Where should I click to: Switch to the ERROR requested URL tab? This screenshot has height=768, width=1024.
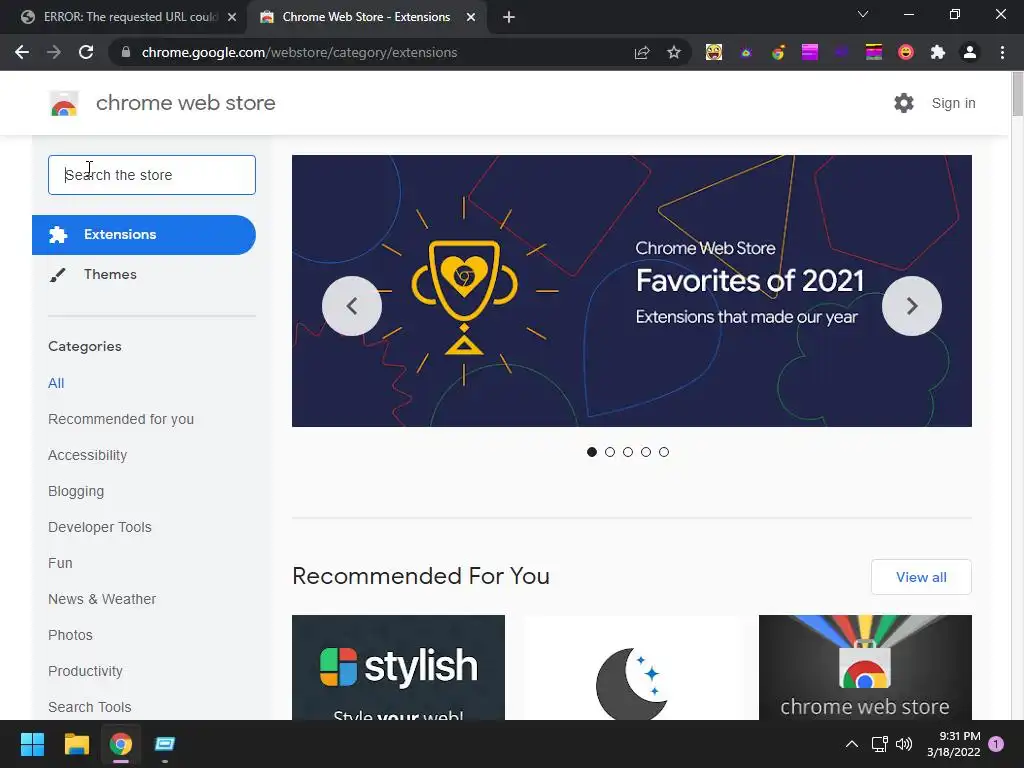click(x=129, y=17)
